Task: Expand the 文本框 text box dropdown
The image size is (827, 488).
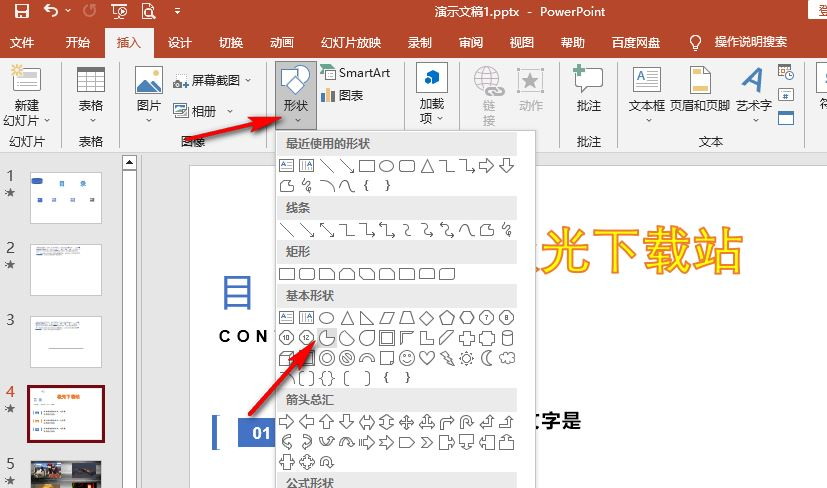Action: coord(648,121)
